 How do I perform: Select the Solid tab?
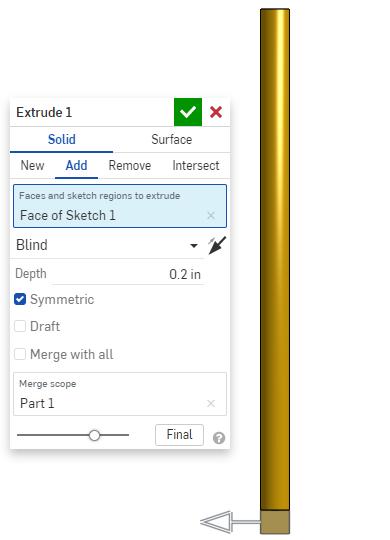click(x=62, y=139)
